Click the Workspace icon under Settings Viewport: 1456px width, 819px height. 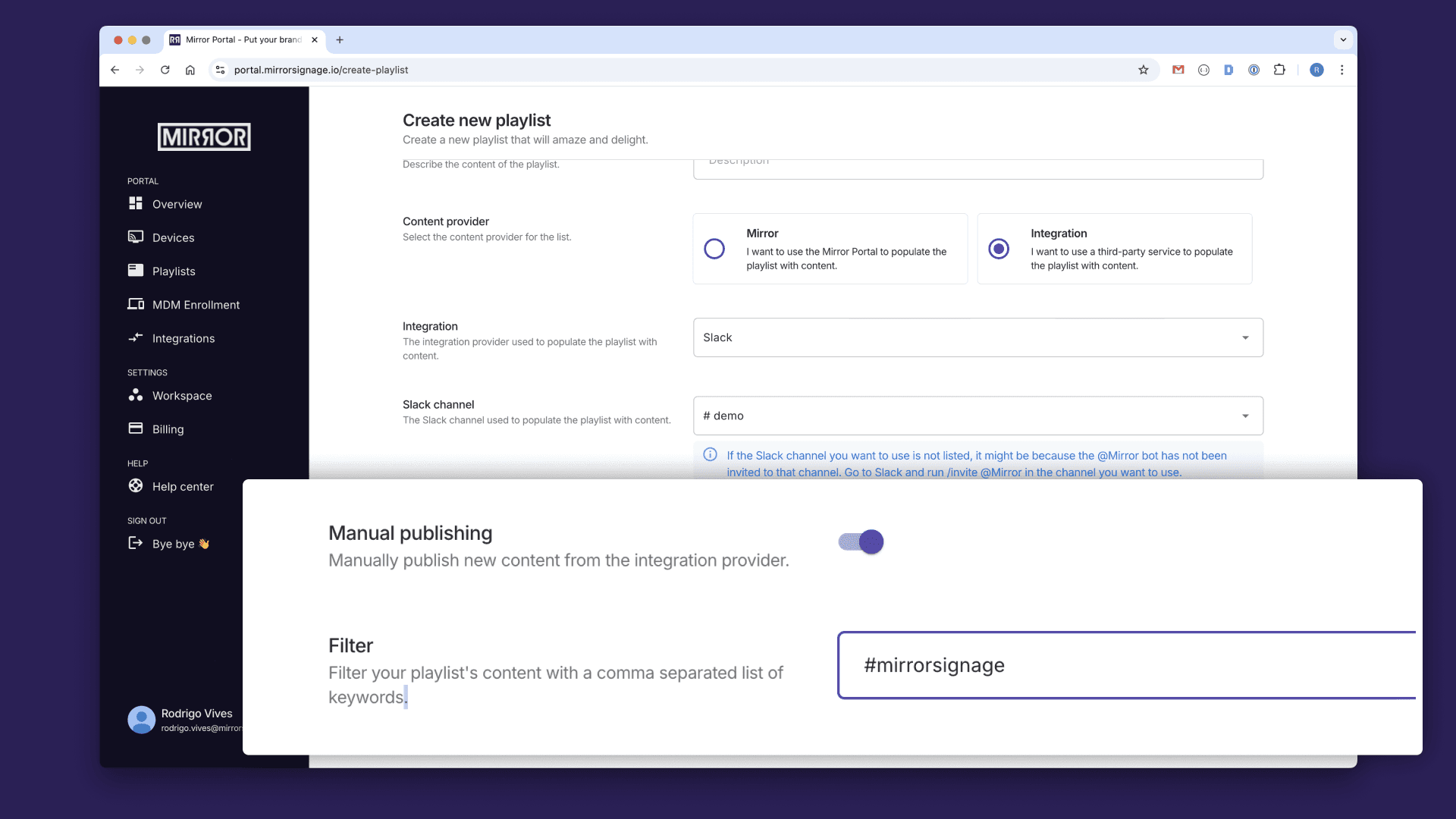[x=136, y=395]
